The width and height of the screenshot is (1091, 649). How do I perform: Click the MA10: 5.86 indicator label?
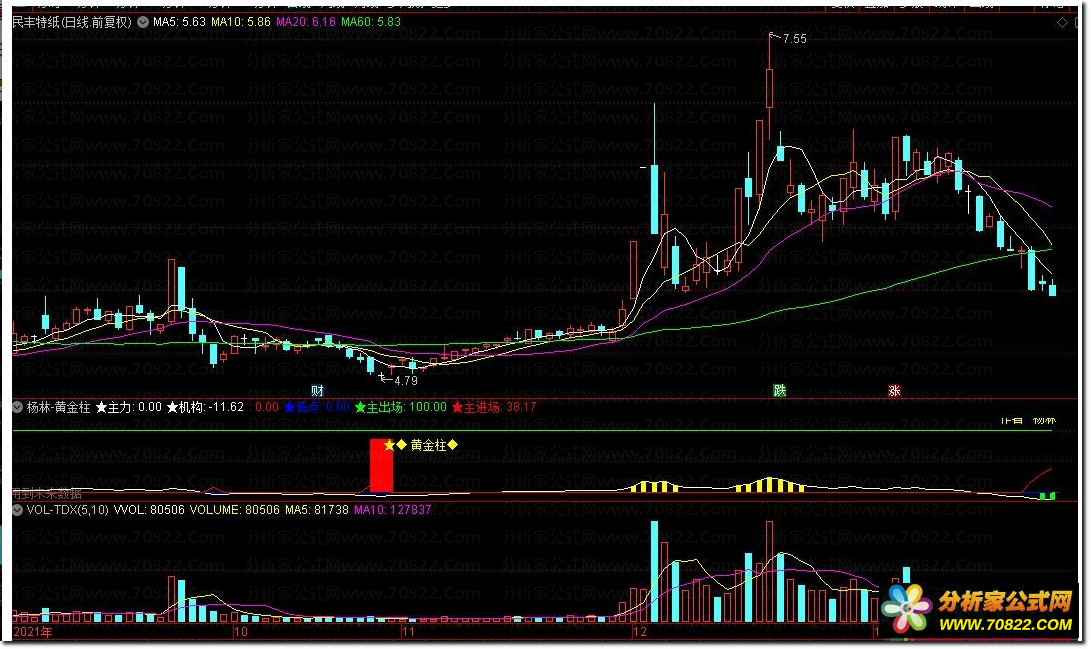(x=241, y=22)
